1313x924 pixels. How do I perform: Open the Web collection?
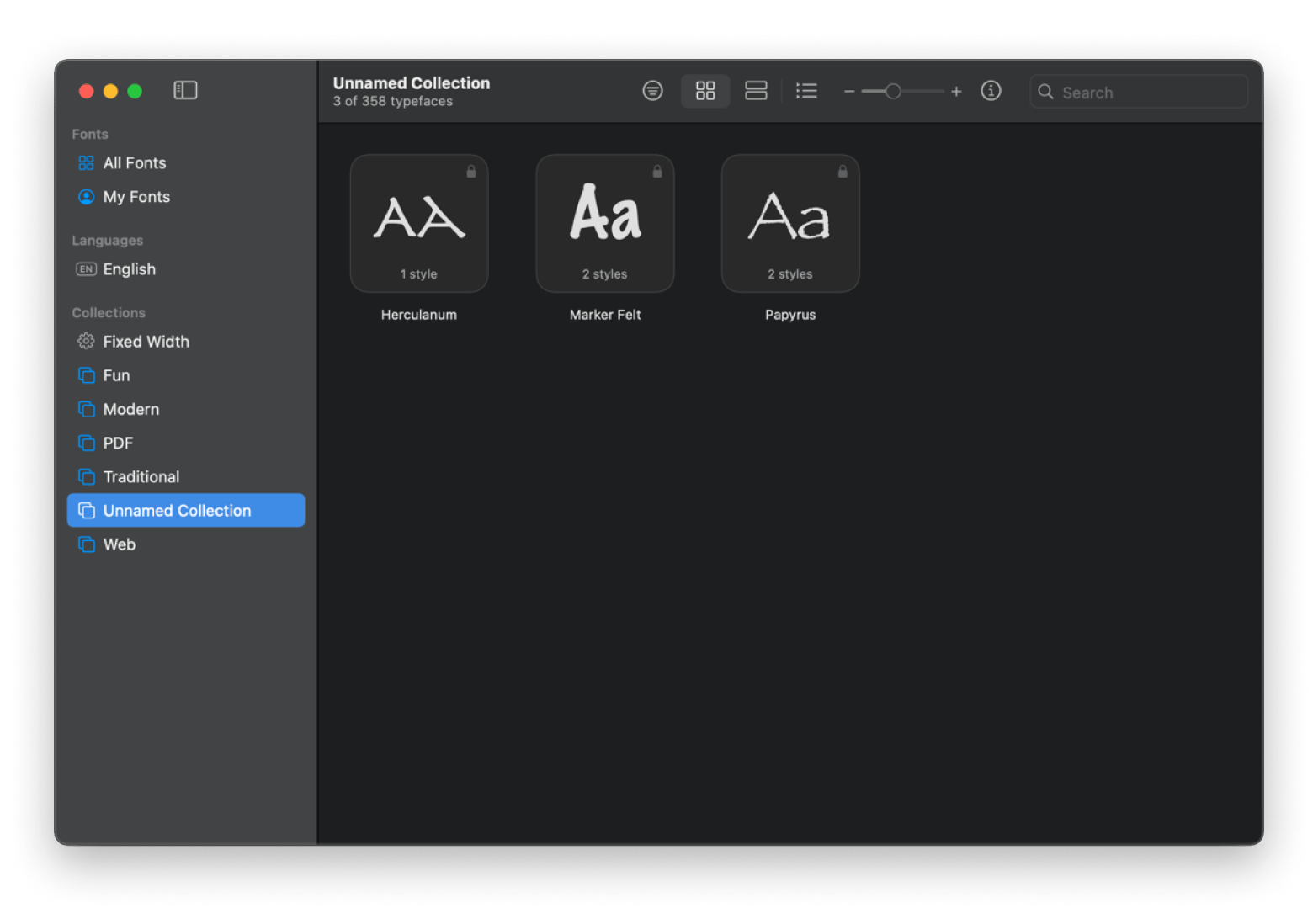coord(119,544)
